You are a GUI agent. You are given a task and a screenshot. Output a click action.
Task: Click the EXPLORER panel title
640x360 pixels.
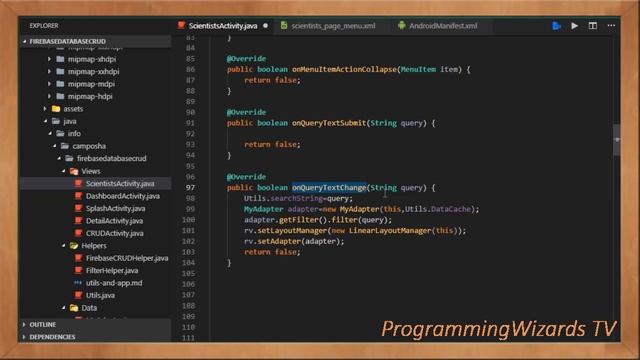coord(44,26)
